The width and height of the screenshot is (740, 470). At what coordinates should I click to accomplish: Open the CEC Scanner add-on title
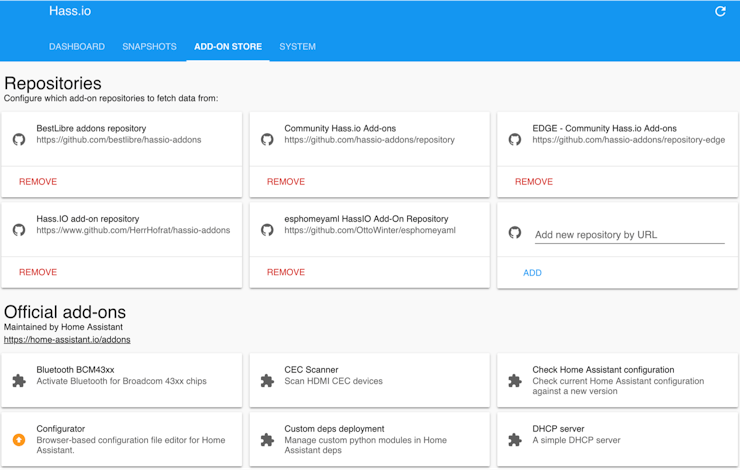pos(311,369)
